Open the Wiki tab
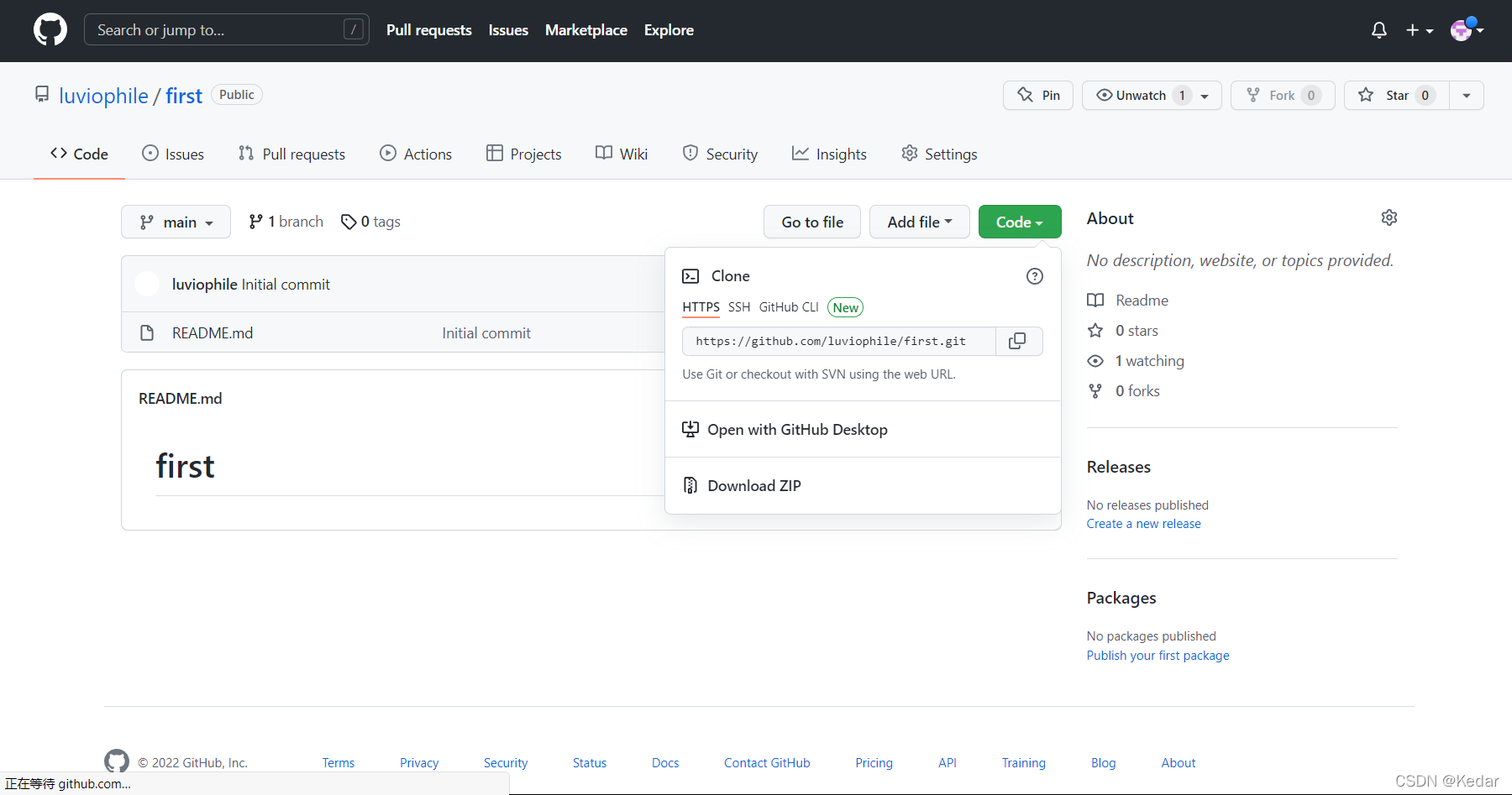1512x795 pixels. click(622, 154)
